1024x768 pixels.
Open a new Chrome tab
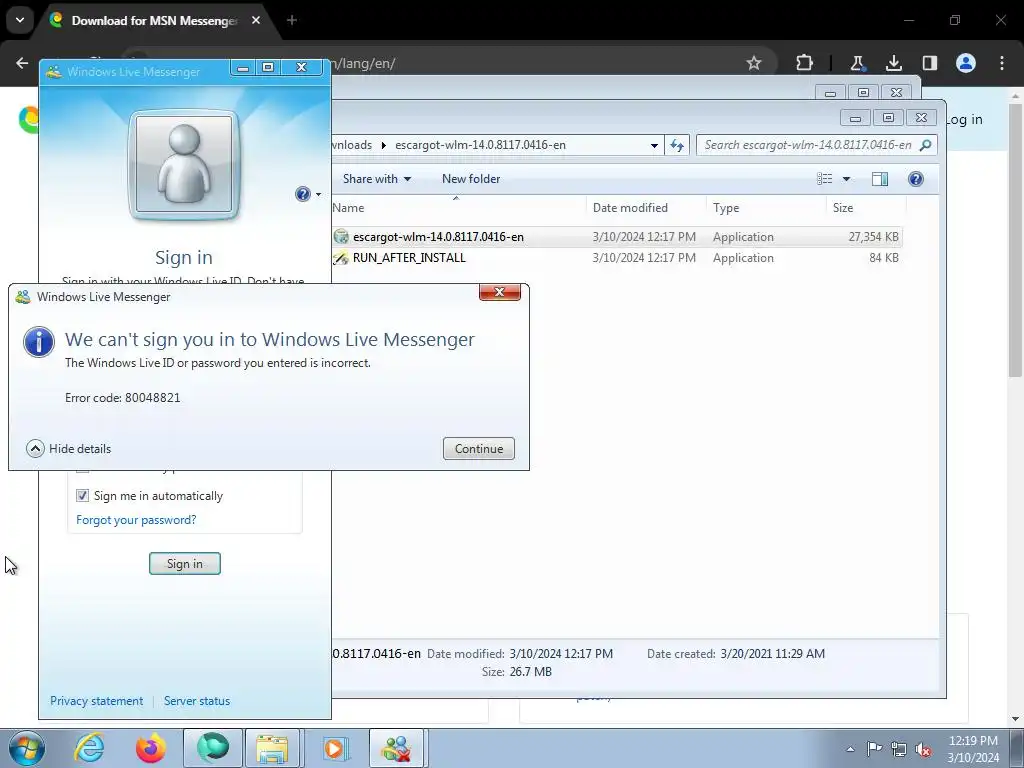pyautogui.click(x=292, y=20)
